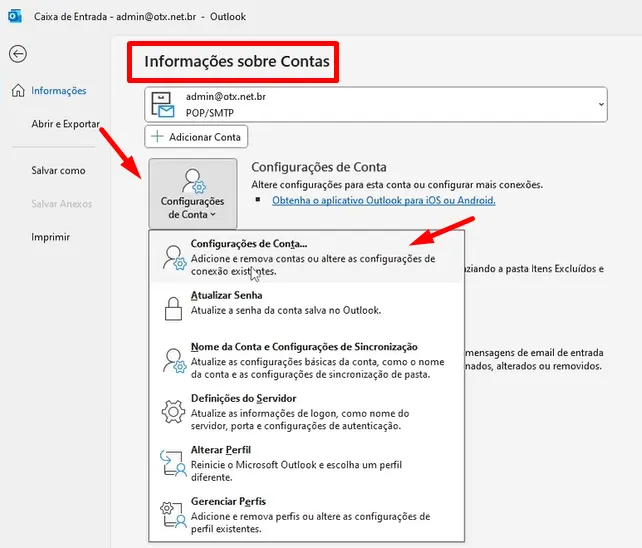Image resolution: width=642 pixels, height=548 pixels.
Task: Select the Atualizar Senha menu entry
Action: point(227,297)
